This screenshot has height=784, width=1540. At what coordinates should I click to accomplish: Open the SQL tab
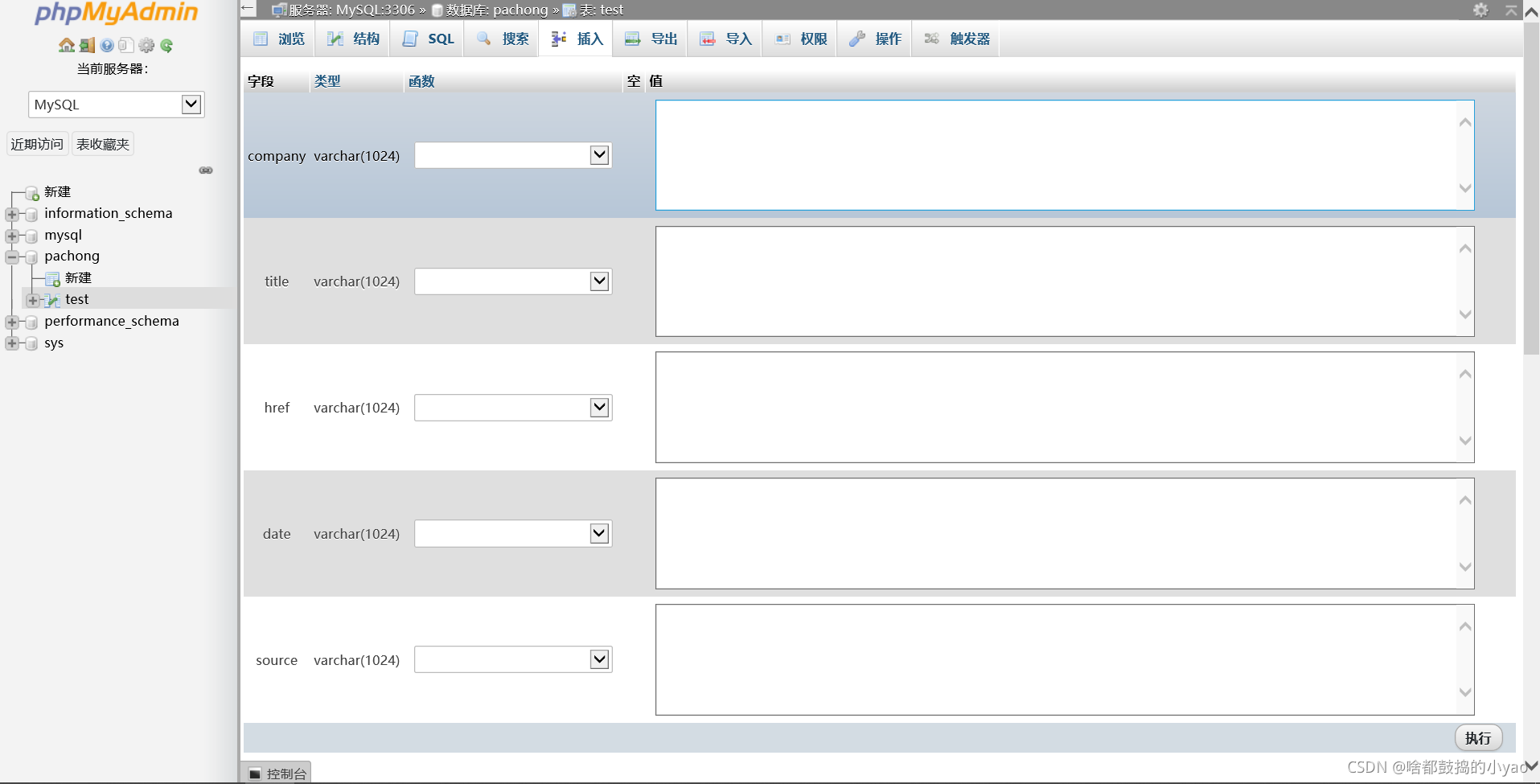pos(428,39)
